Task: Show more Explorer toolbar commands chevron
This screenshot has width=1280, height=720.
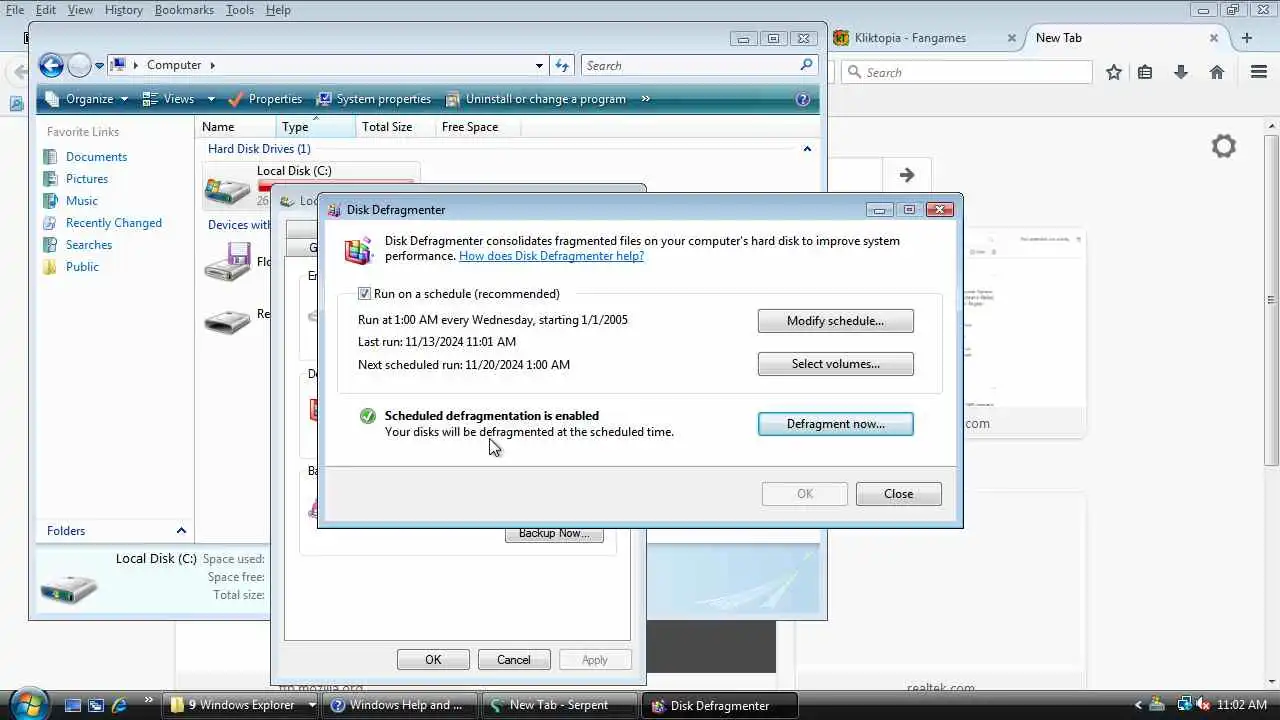Action: 645,99
